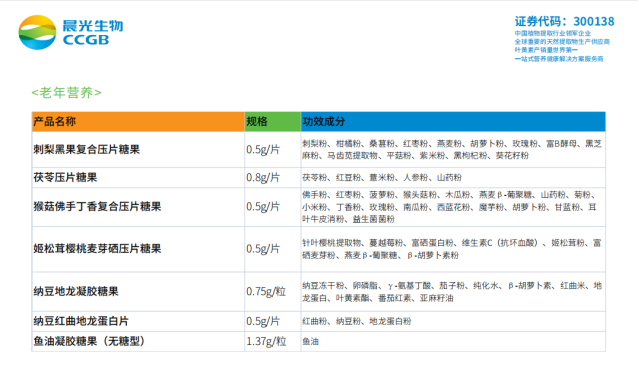
Task: Click the CCGB sun-and-field logo icon
Action: [37, 32]
